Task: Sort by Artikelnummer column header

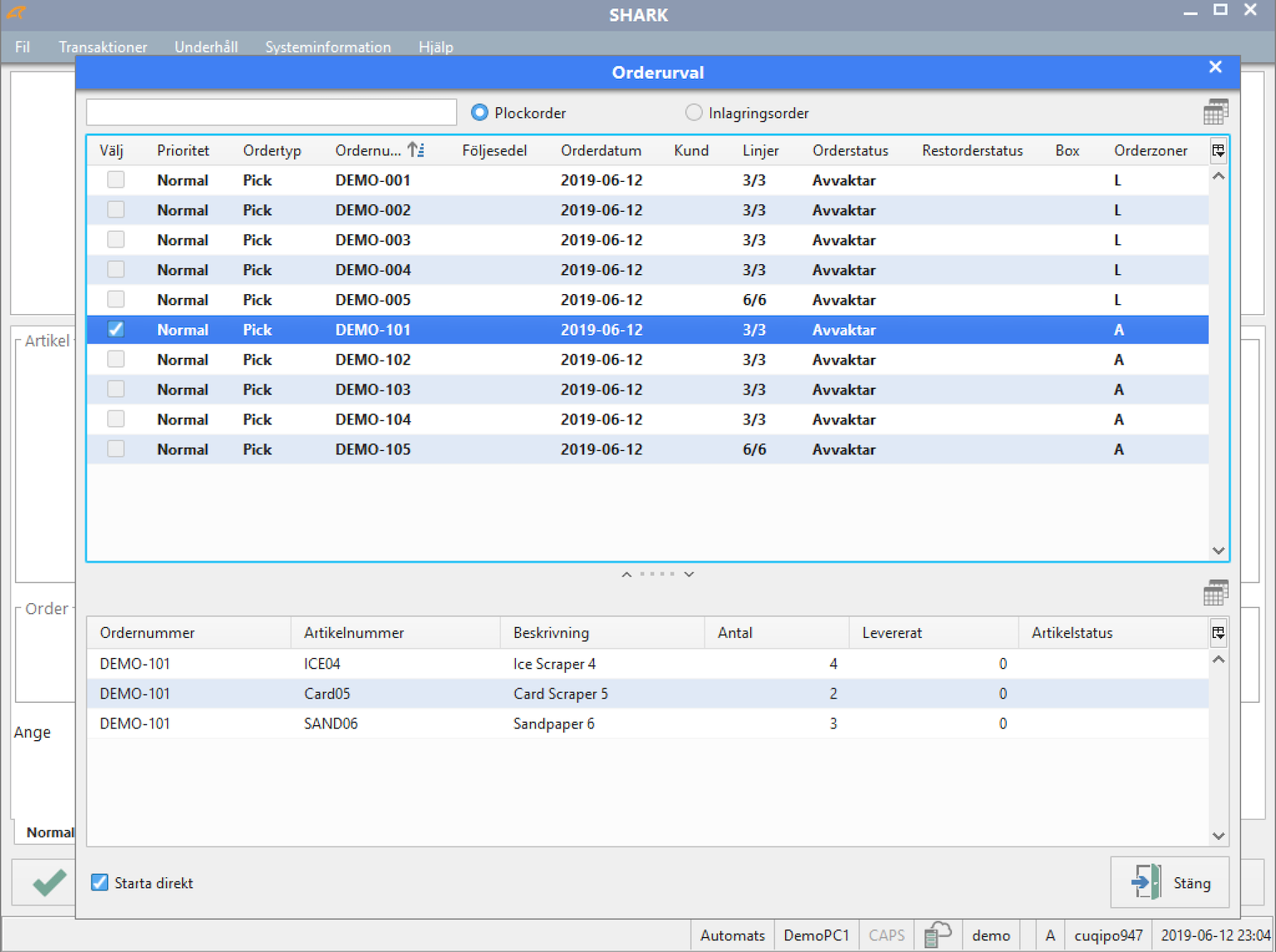Action: [395, 632]
